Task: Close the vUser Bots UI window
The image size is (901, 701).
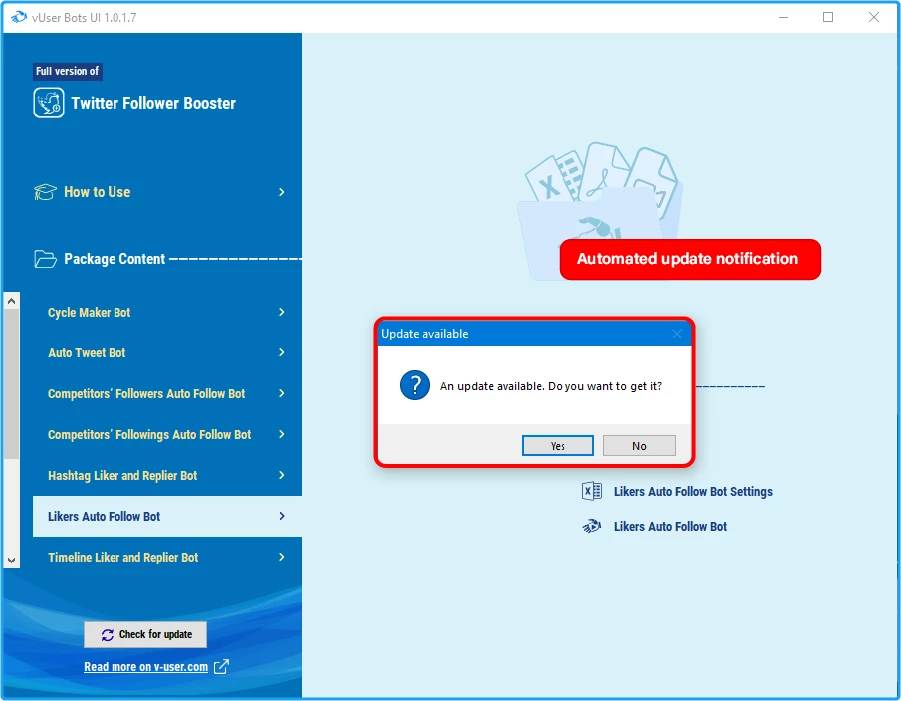Action: tap(873, 17)
